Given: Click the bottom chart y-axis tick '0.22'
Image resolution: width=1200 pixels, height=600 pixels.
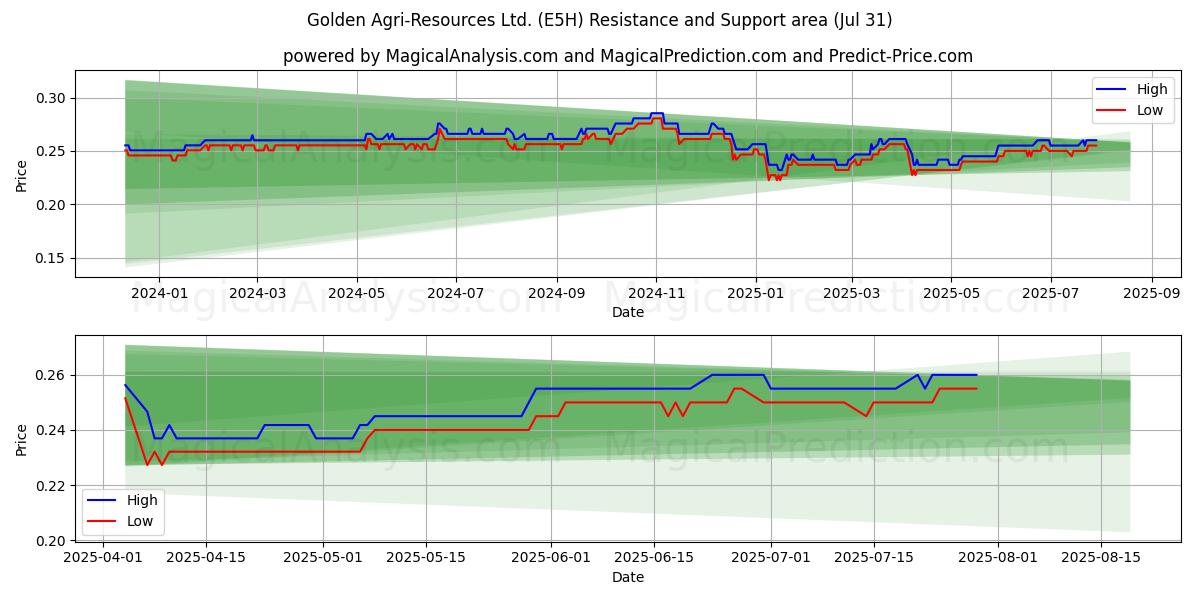Looking at the screenshot, I should click(x=52, y=486).
